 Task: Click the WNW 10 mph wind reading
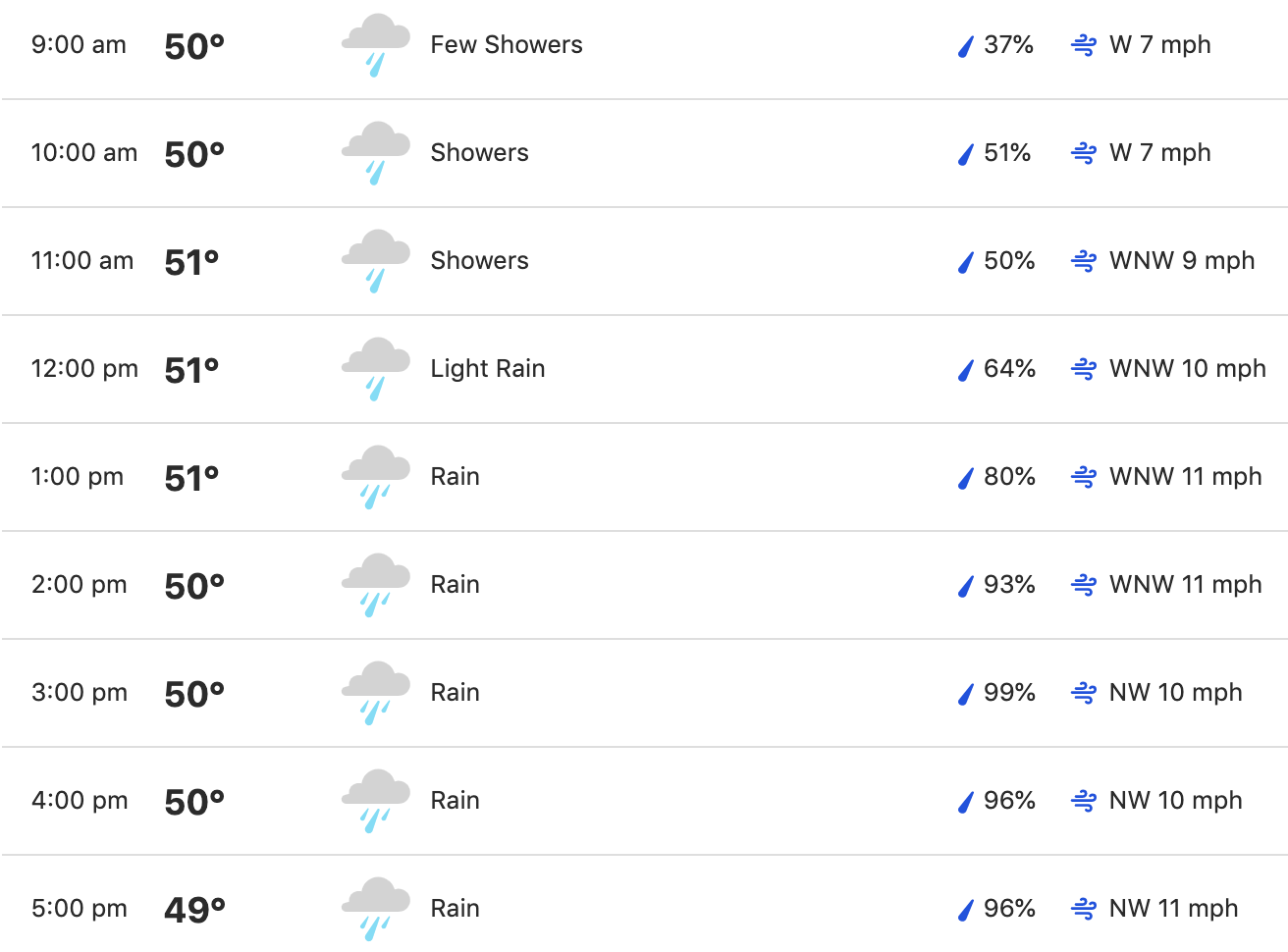[x=1188, y=369]
